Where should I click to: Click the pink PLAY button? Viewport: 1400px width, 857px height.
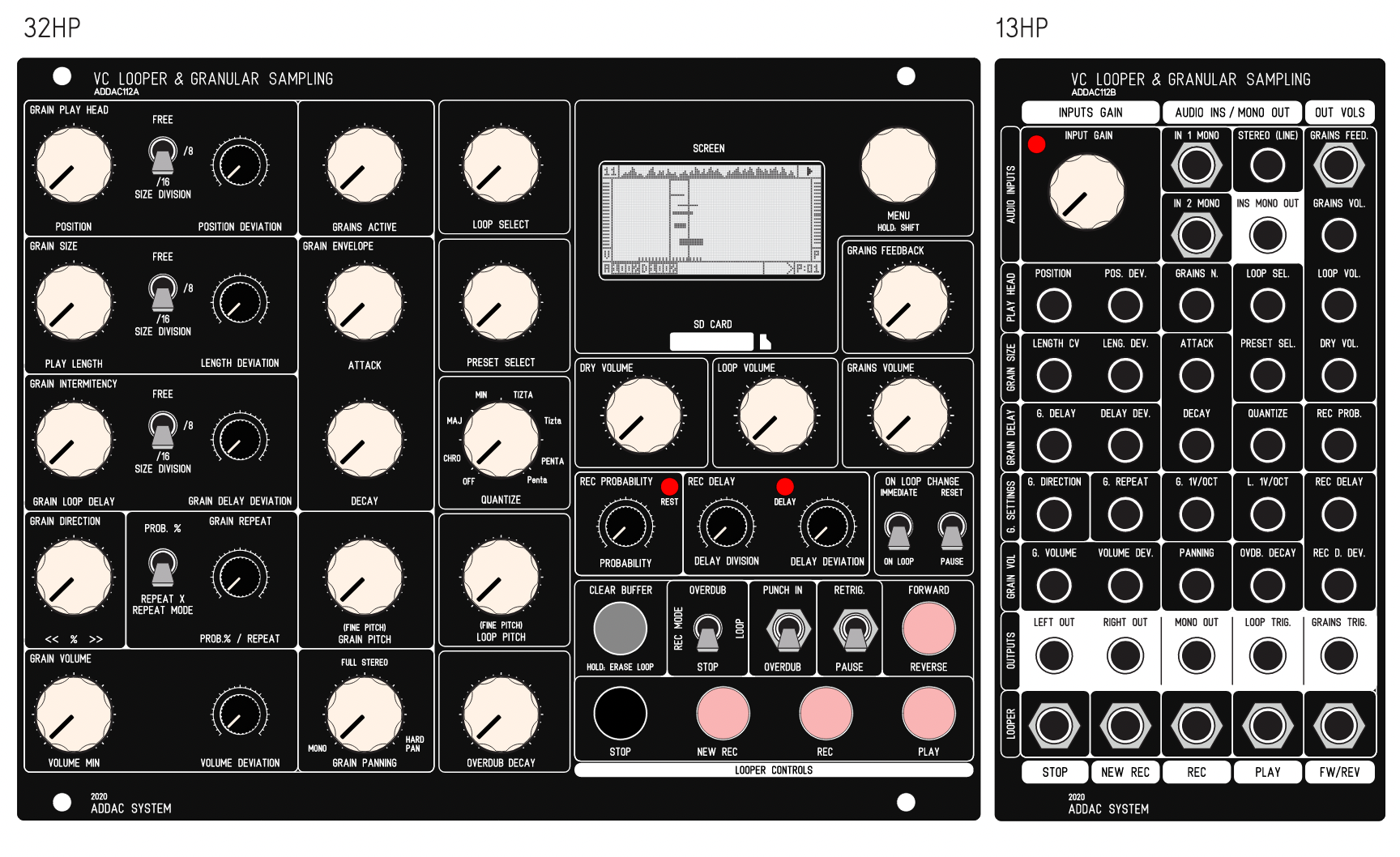point(928,714)
